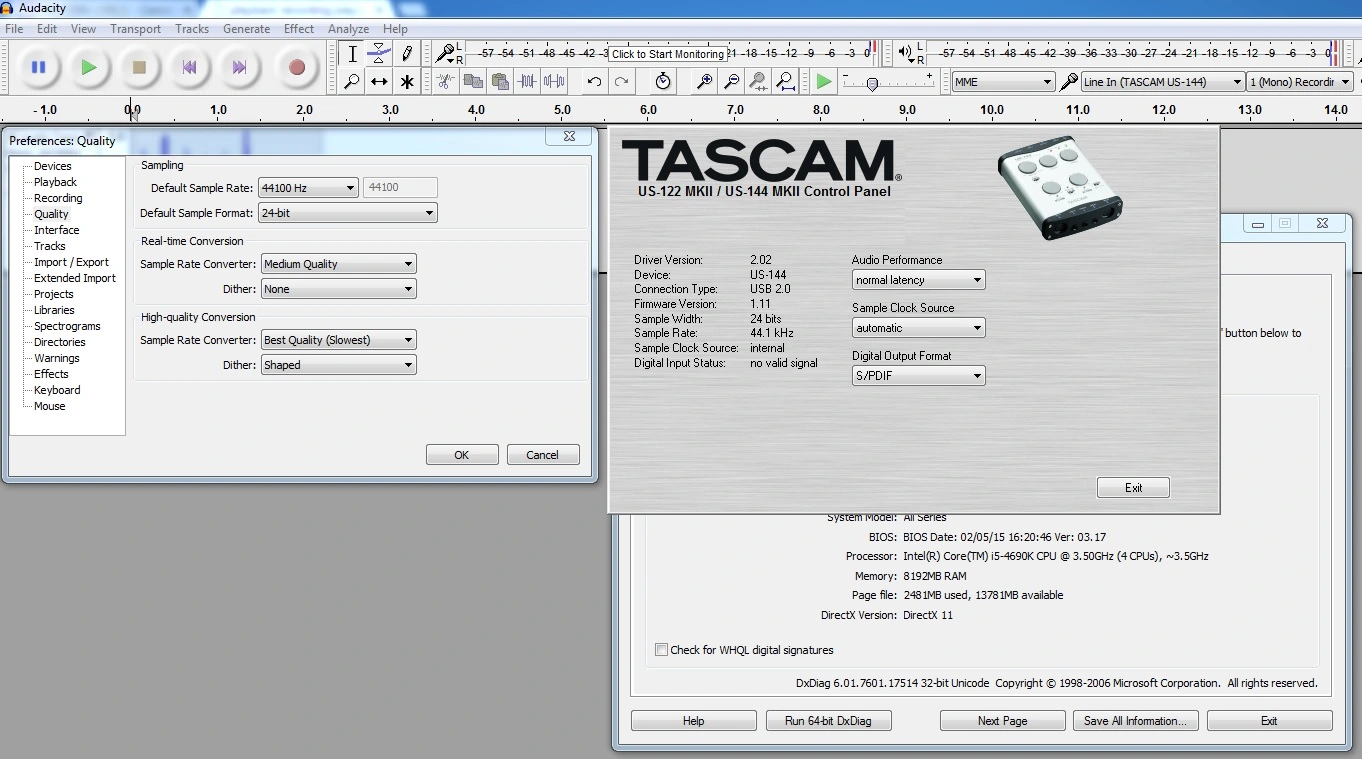Viewport: 1362px width, 759px height.
Task: Open the 1 (Mono) Recording channels dropdown
Action: 1300,82
